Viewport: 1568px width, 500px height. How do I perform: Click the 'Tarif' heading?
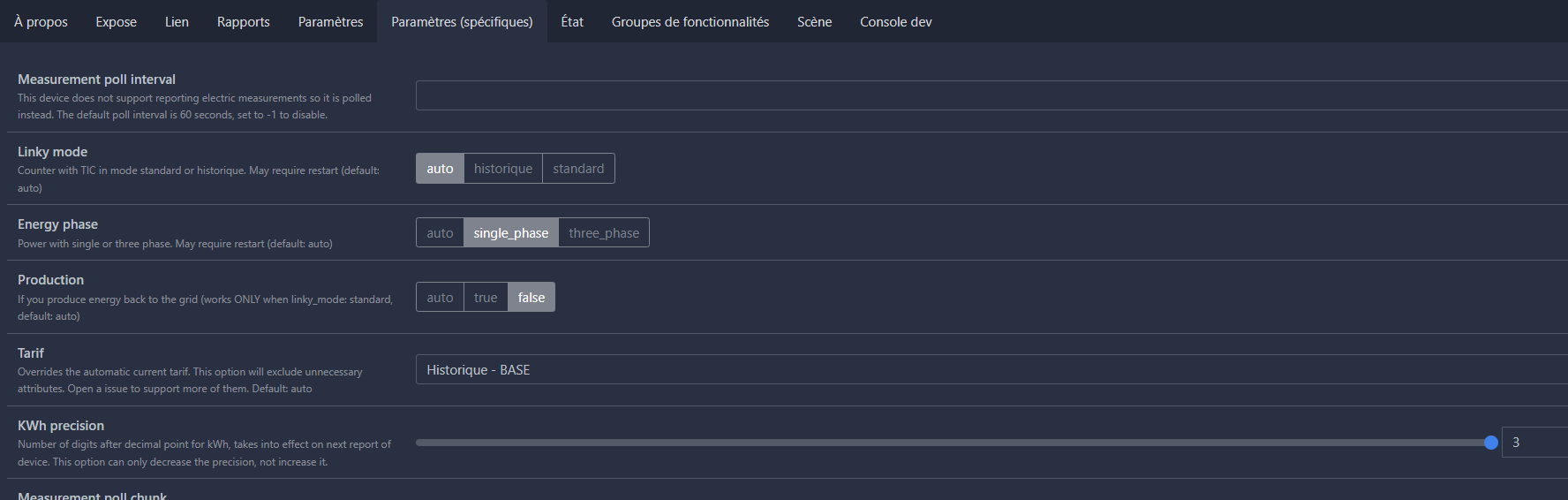click(x=31, y=353)
